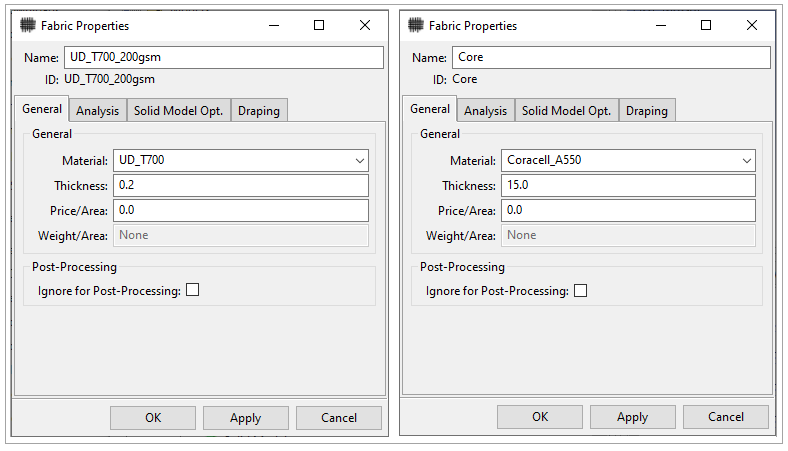Select Solid Model Opt. tab in Core dialog
Viewport: 788px width, 451px height.
[566, 111]
